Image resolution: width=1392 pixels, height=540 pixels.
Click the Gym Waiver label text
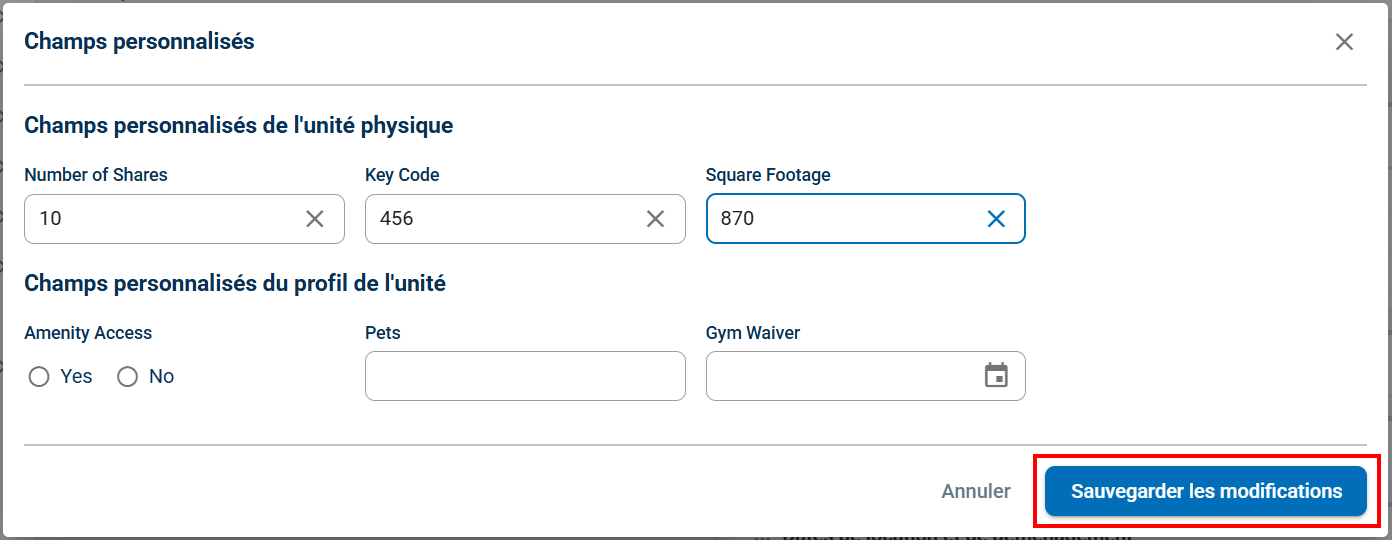(753, 333)
